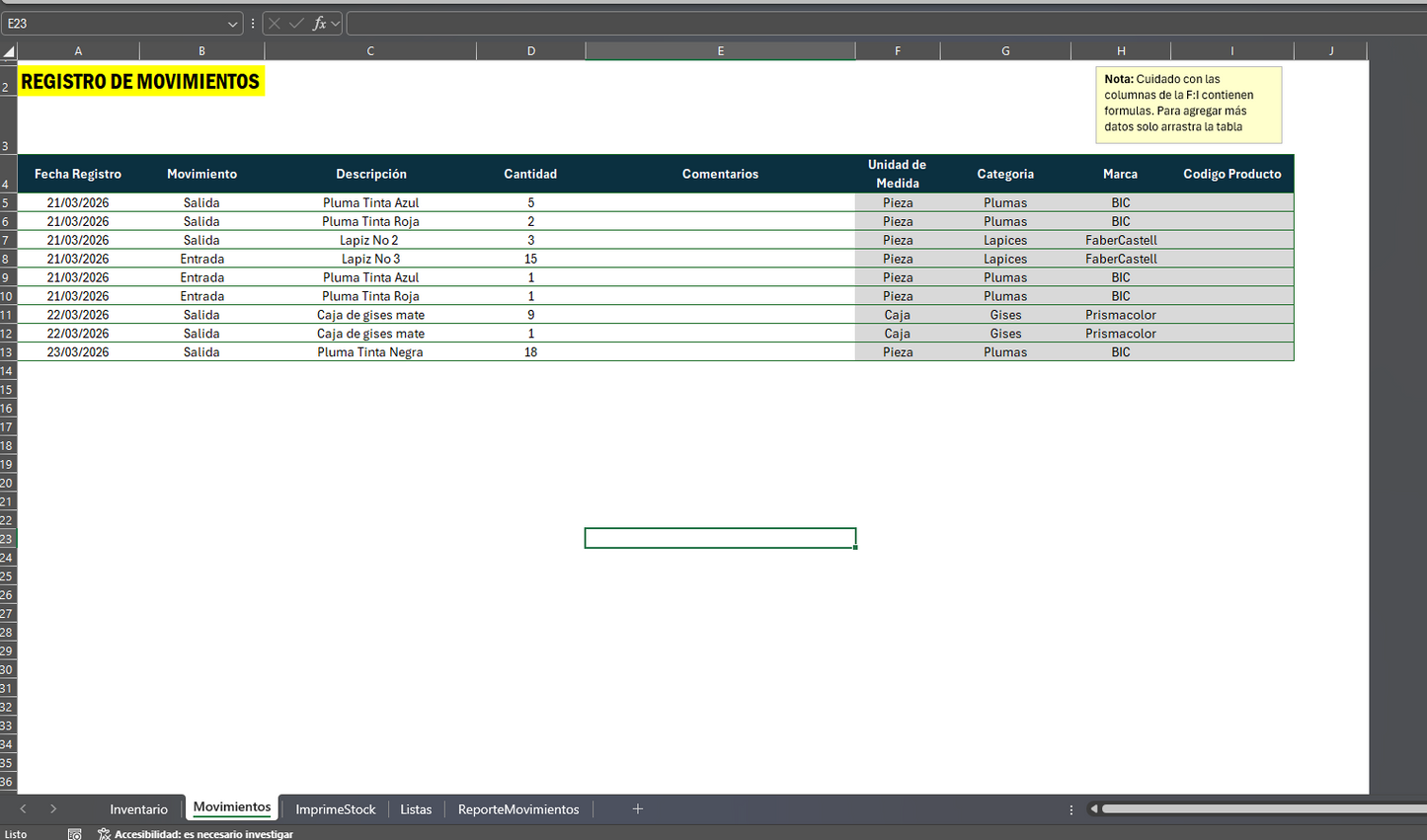Click the Fecha Registro table header
The width and height of the screenshot is (1427, 840).
(x=78, y=174)
